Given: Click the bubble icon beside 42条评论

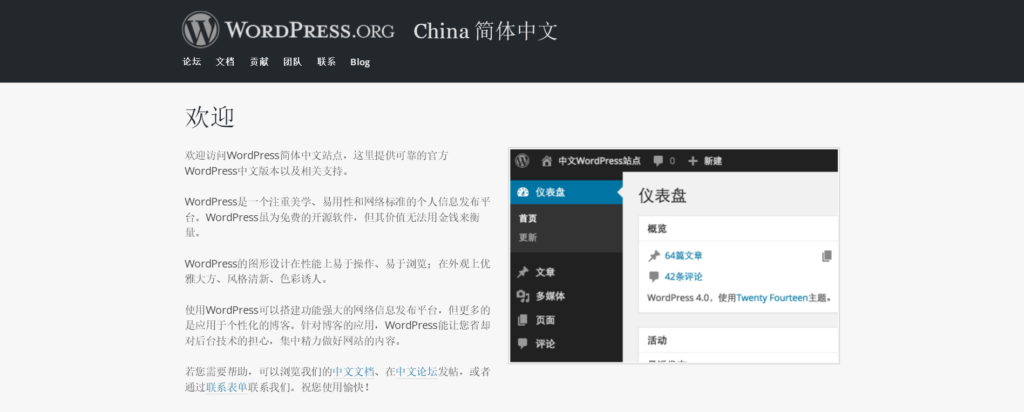Looking at the screenshot, I should 654,277.
